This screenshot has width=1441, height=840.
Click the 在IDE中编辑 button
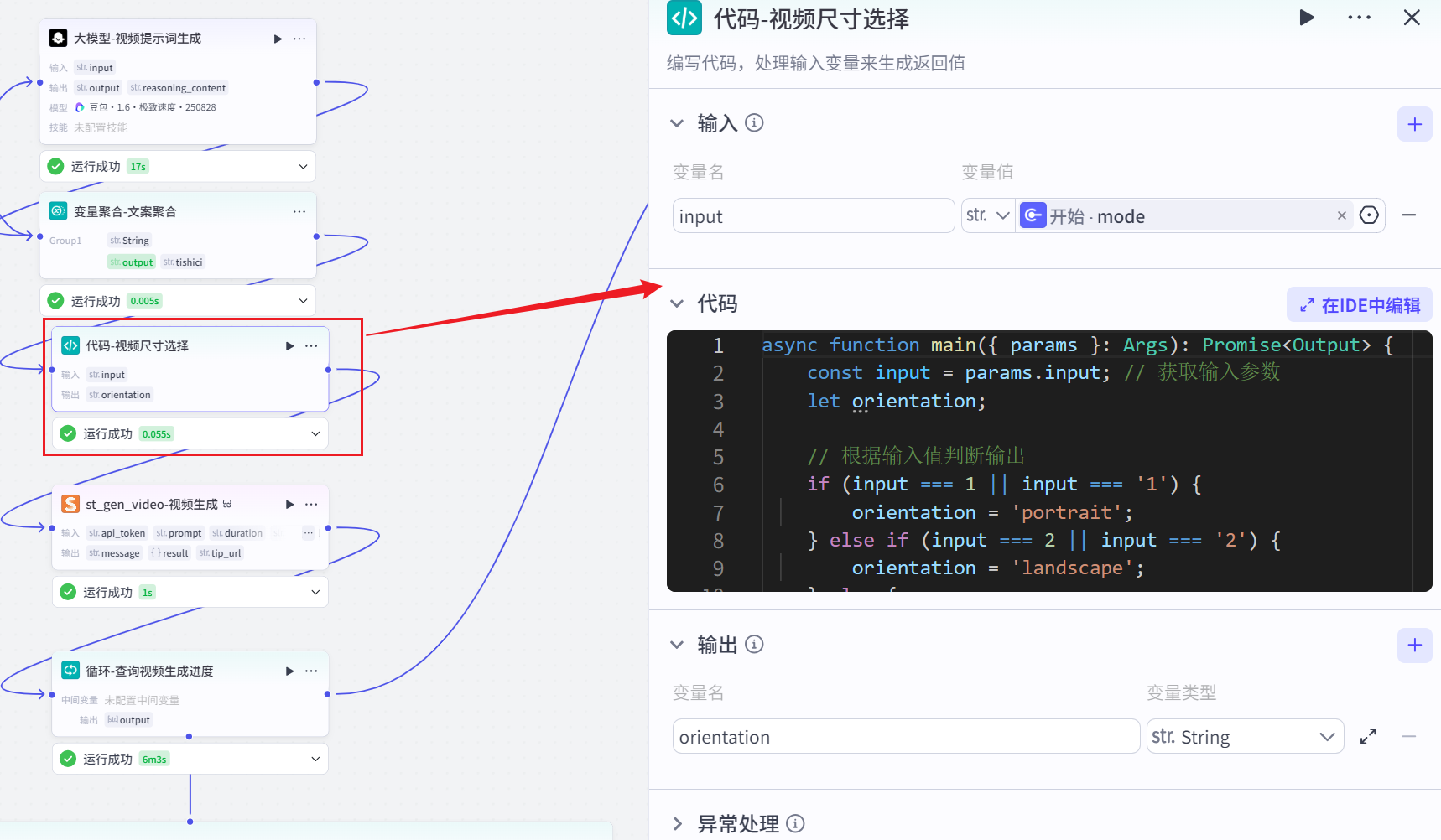(x=1359, y=304)
